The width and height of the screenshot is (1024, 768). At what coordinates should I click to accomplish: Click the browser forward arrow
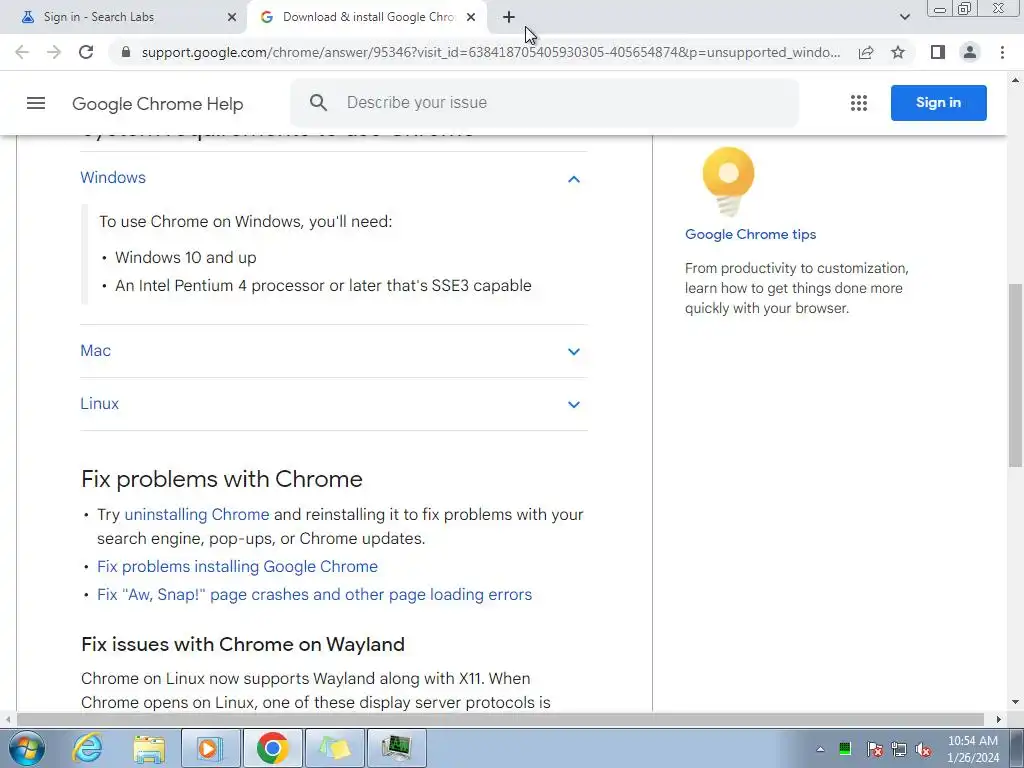[54, 52]
